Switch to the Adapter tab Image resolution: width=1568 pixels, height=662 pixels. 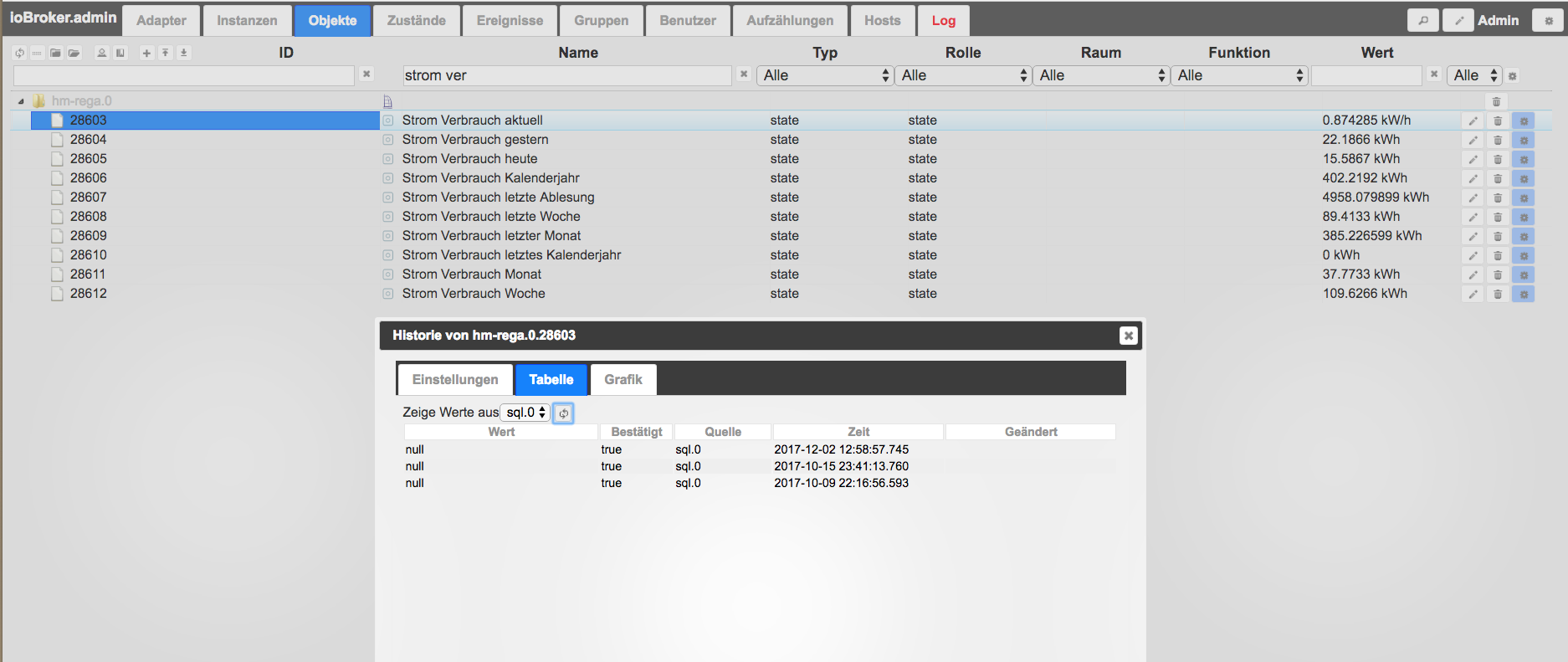click(x=161, y=21)
